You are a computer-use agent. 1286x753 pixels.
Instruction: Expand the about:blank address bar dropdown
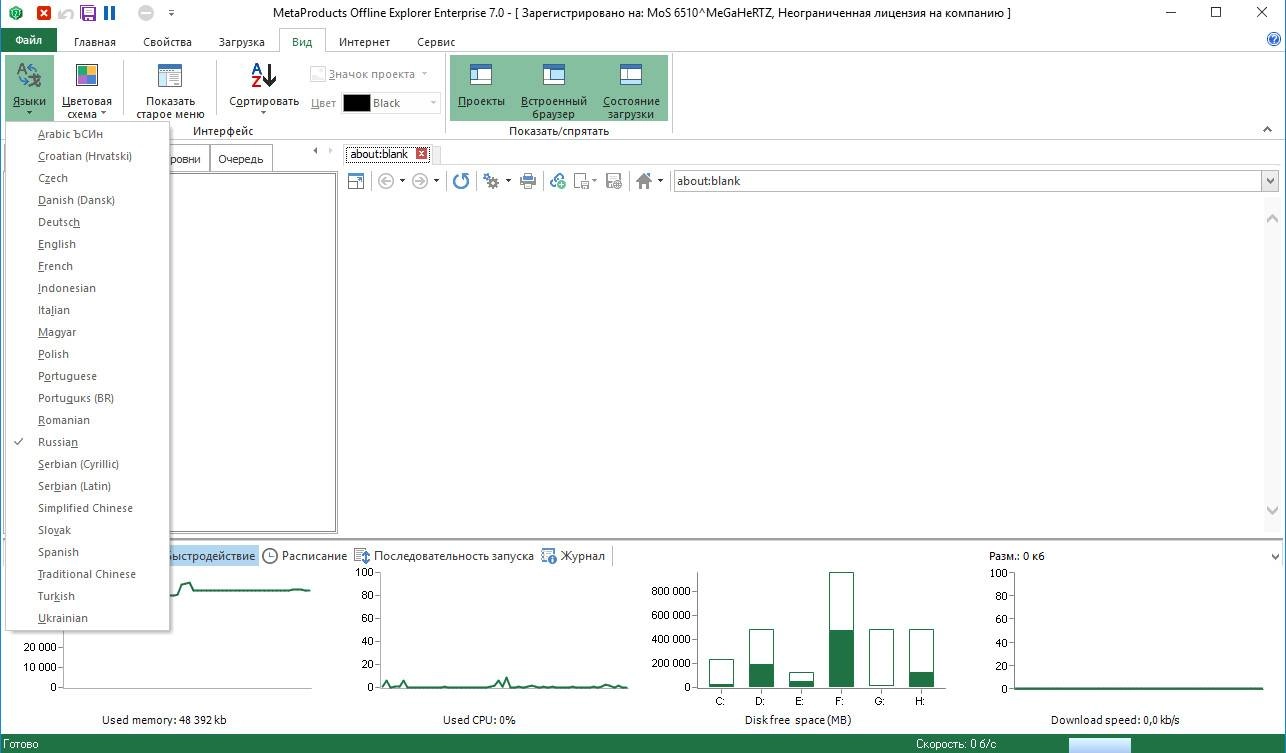pos(1270,181)
